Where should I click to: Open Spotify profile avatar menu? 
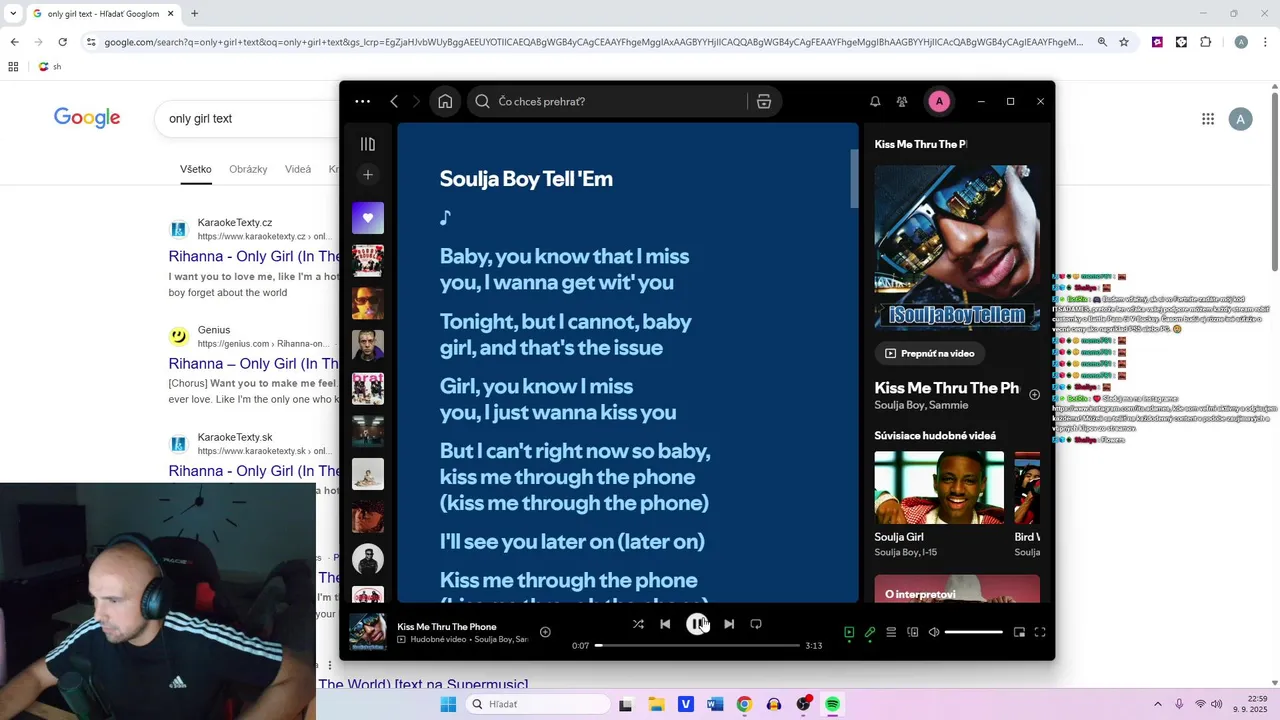pos(939,101)
